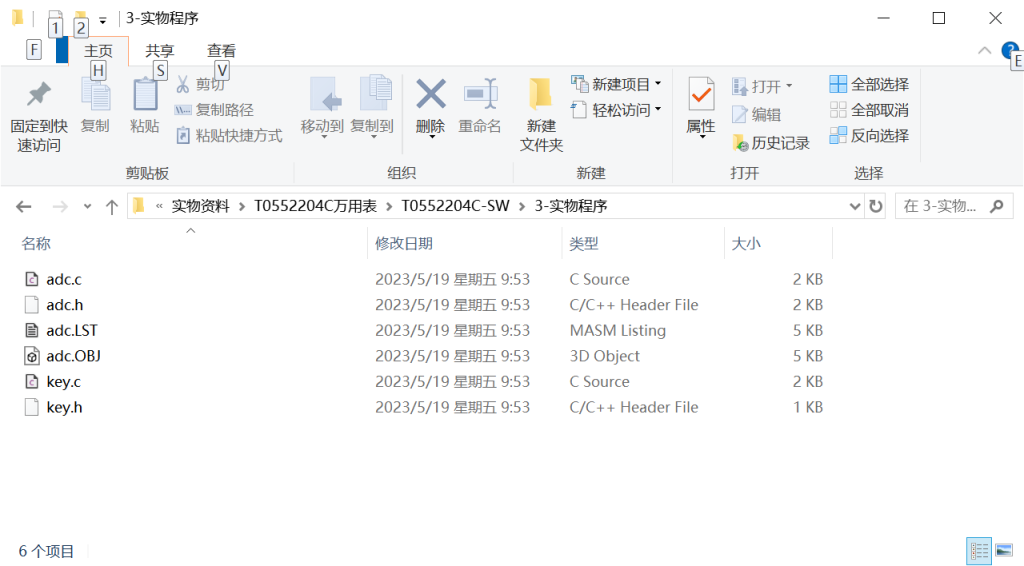Expand hidden breadcrumb path chevron
The width and height of the screenshot is (1024, 566).
159,206
